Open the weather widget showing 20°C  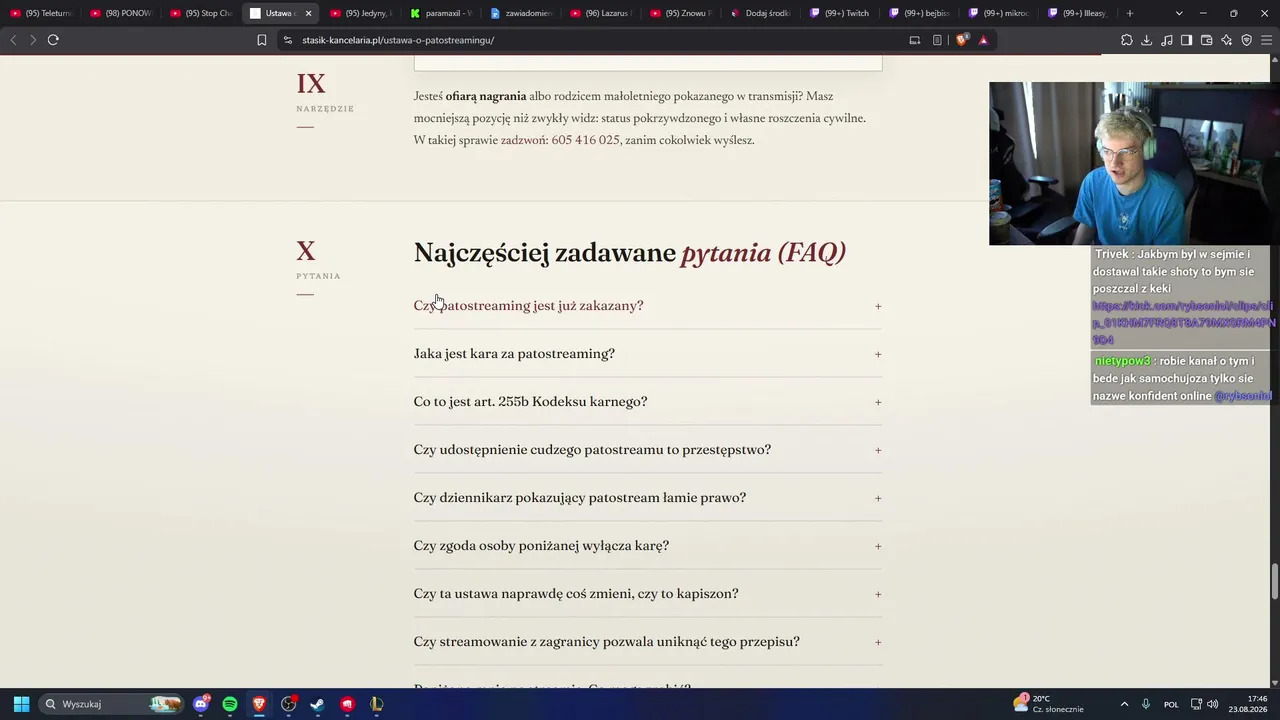point(1049,704)
